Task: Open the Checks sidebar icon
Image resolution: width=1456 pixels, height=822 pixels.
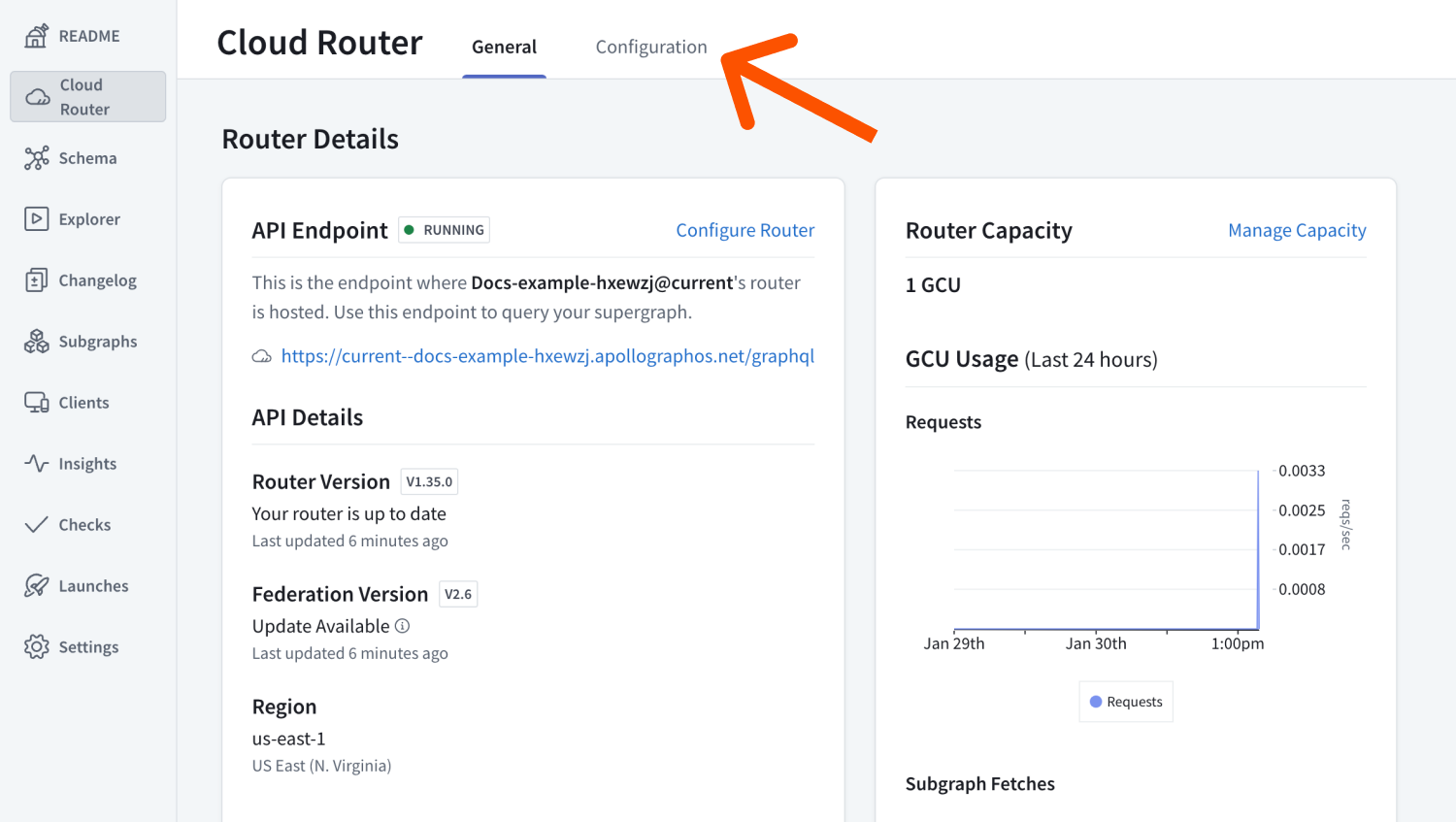Action: point(36,524)
